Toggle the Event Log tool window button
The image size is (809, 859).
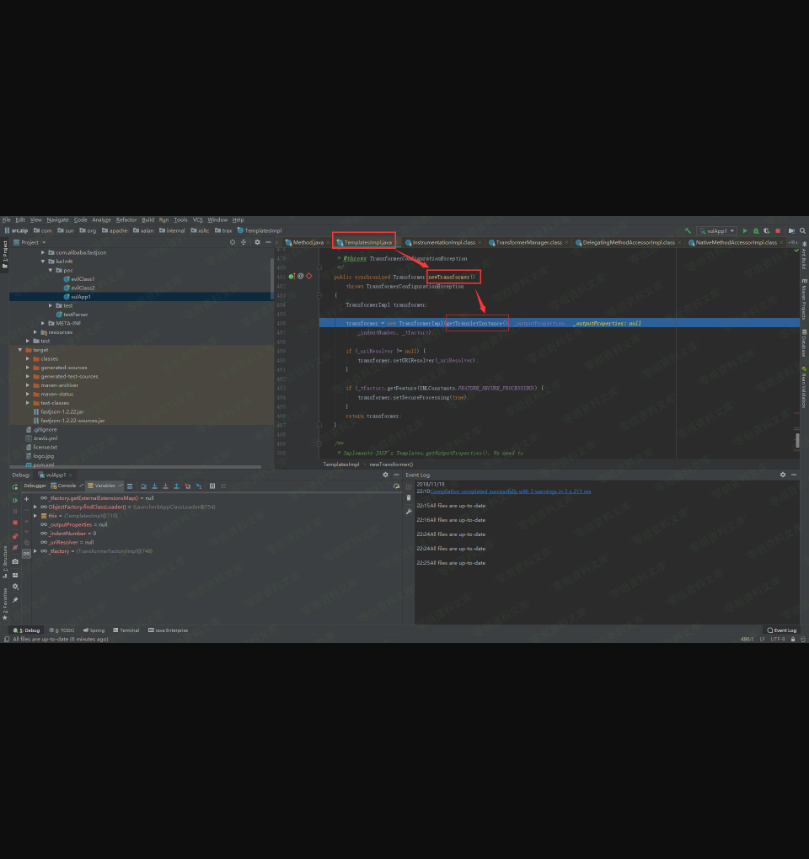point(781,631)
